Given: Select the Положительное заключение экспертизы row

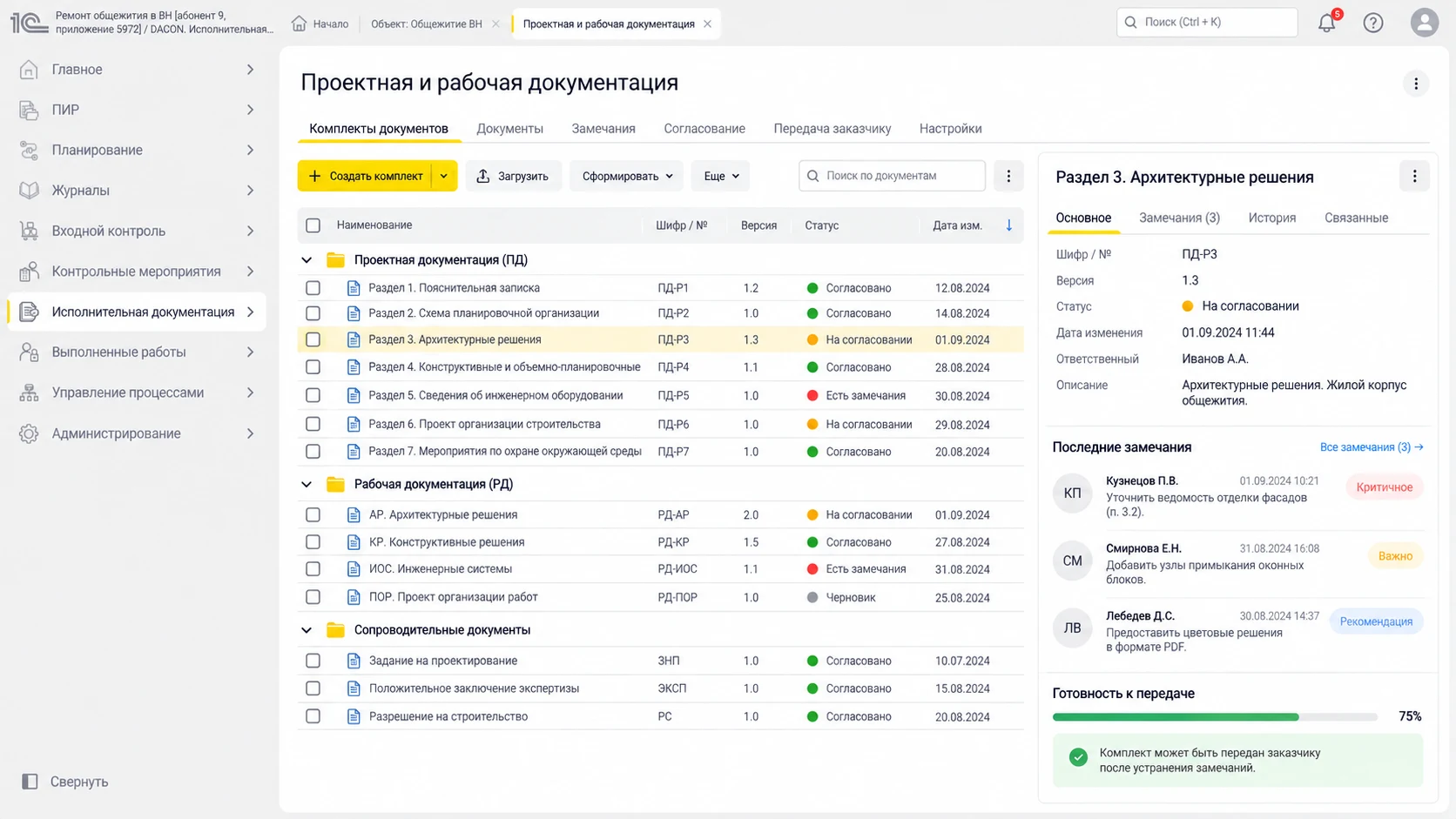Looking at the screenshot, I should (x=660, y=688).
